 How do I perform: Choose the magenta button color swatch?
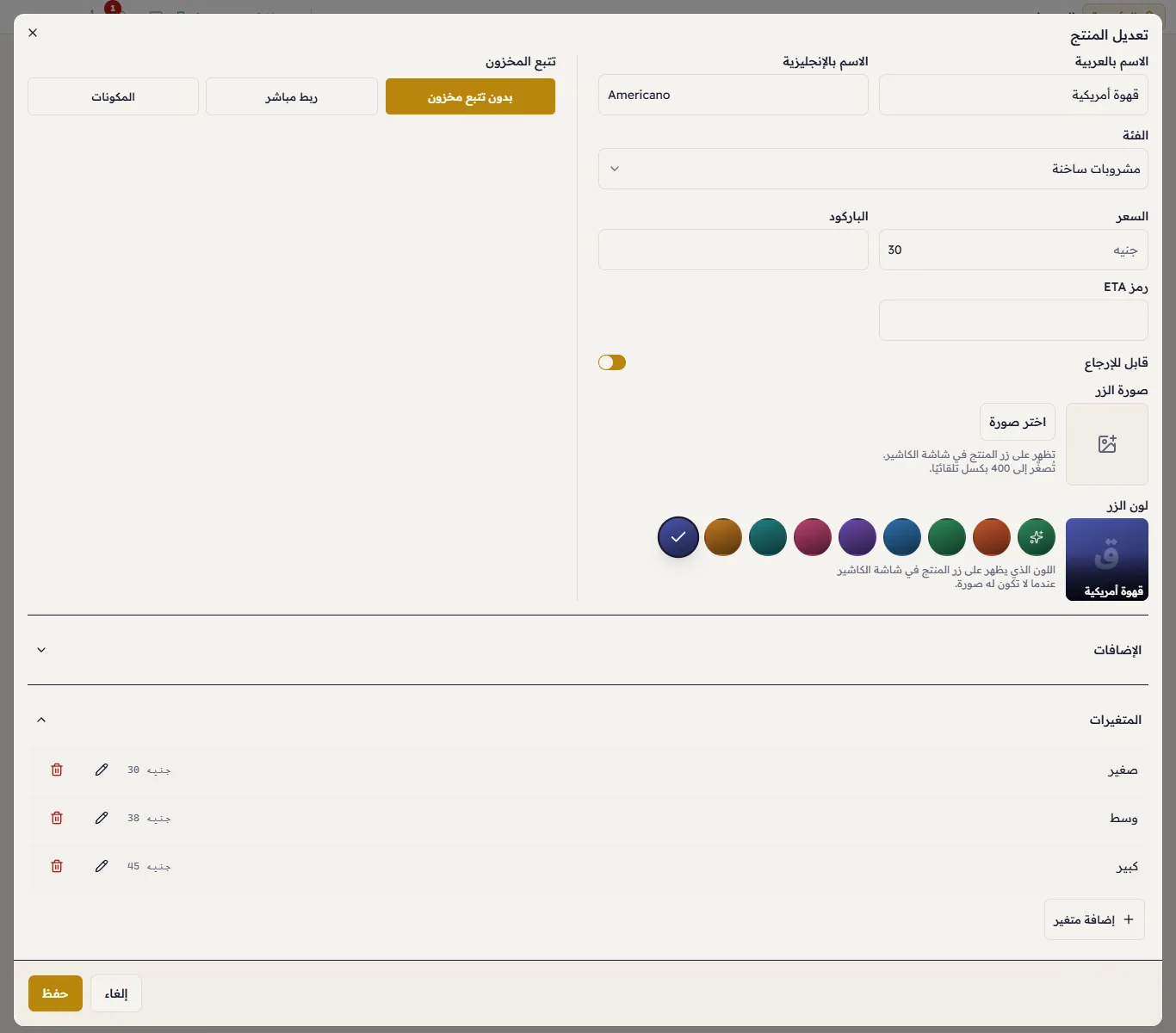tap(813, 537)
